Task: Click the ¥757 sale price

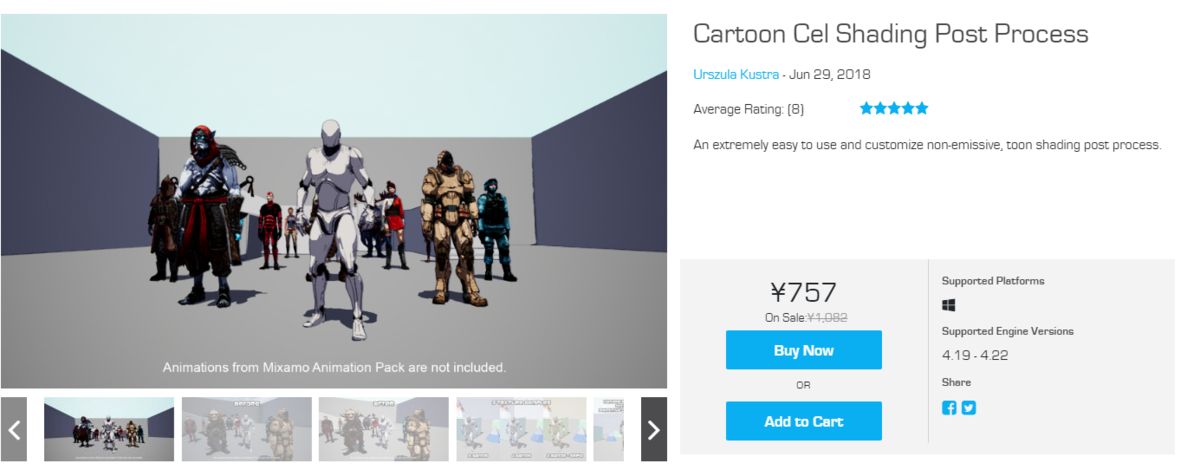Action: [803, 292]
